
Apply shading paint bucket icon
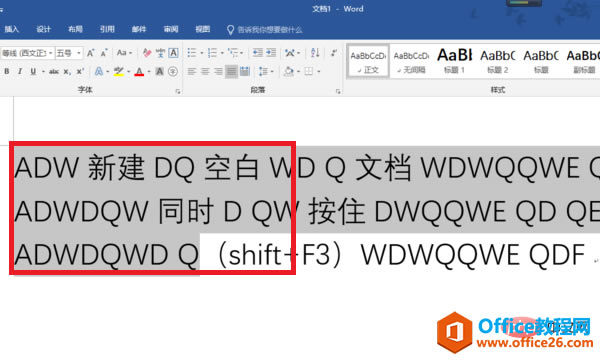point(289,72)
